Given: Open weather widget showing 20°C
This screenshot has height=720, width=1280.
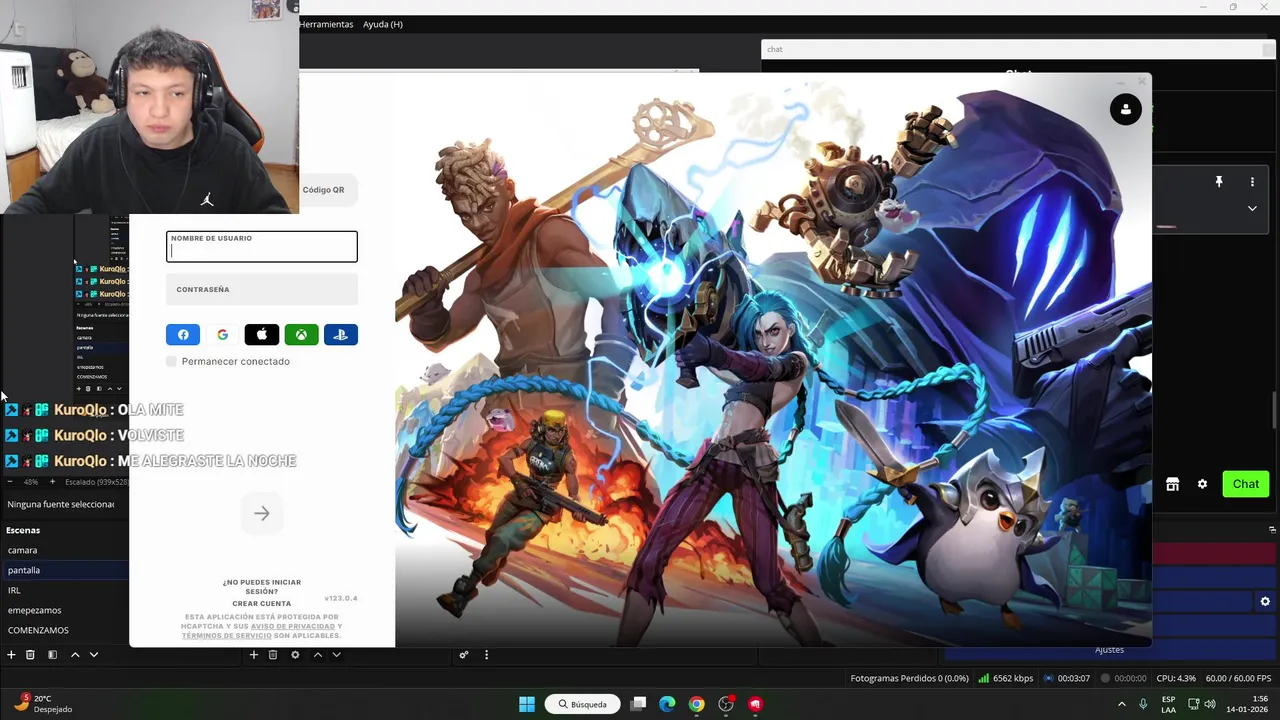Looking at the screenshot, I should pyautogui.click(x=43, y=704).
